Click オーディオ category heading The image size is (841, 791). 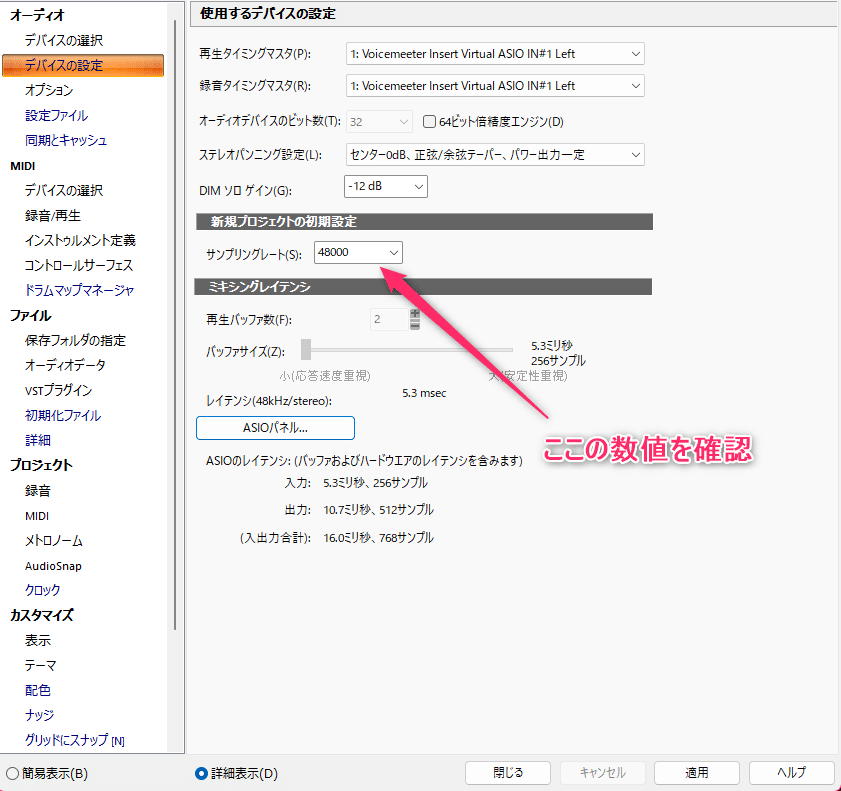click(37, 15)
